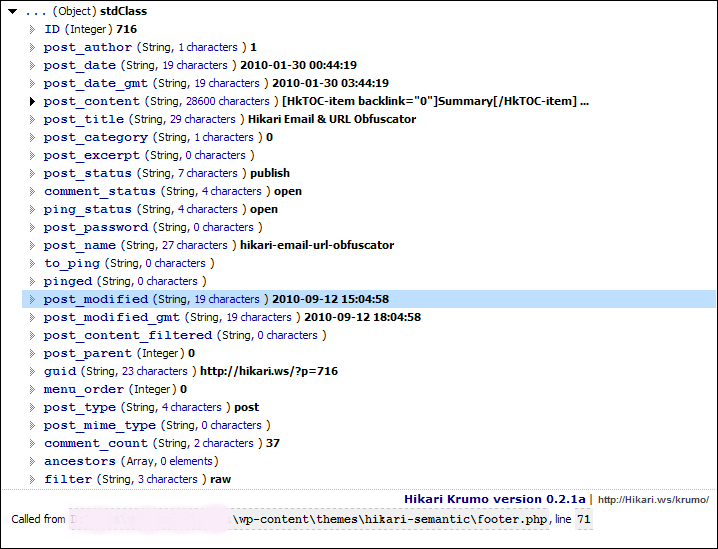Select the post_date property name
This screenshot has height=549, width=718.
click(x=80, y=65)
